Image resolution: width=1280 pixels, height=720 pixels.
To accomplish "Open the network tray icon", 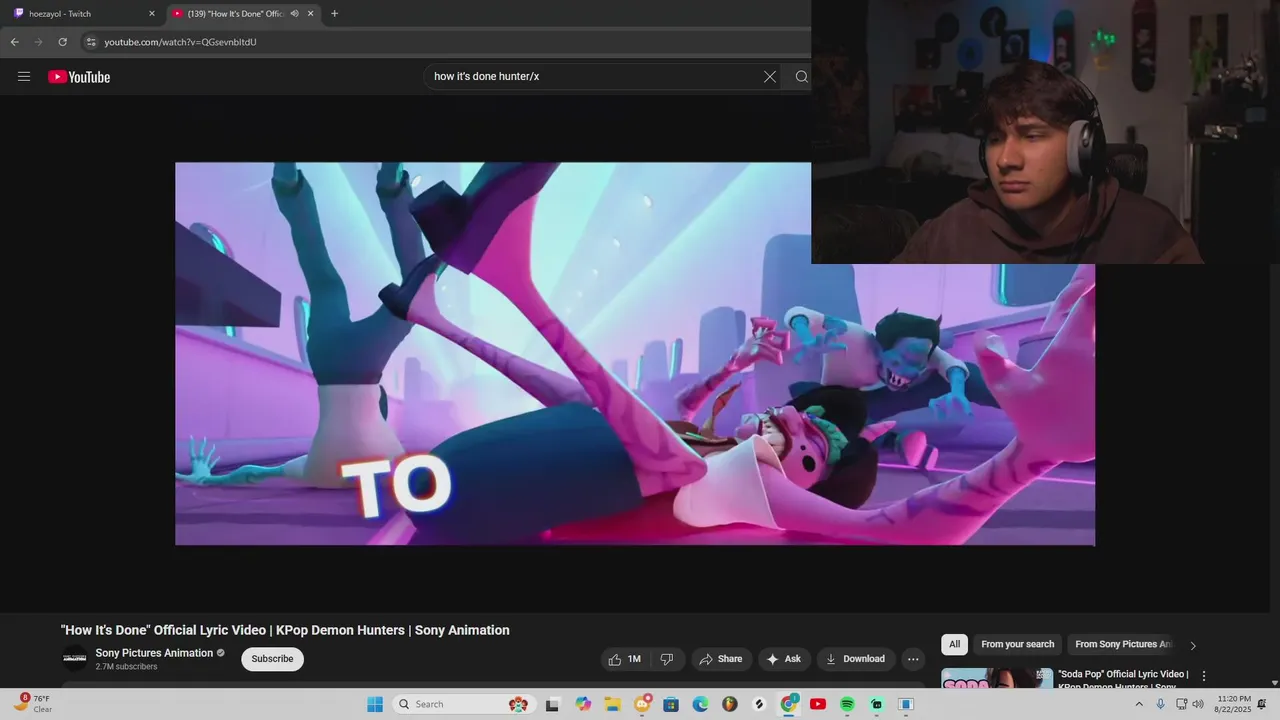I will pyautogui.click(x=1181, y=704).
